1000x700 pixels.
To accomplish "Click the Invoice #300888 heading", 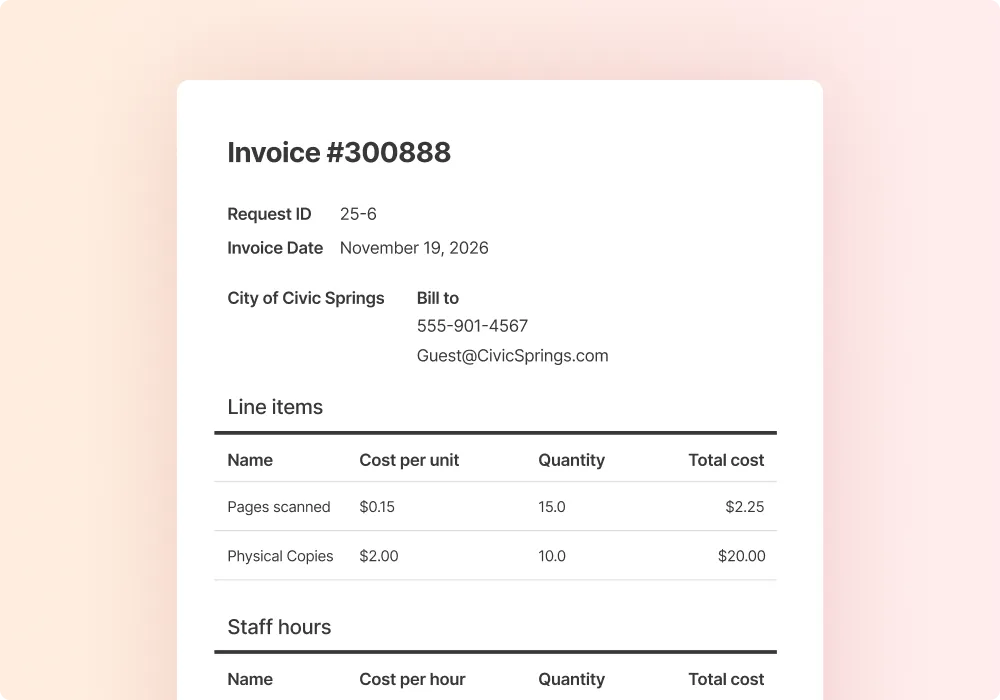I will click(x=339, y=152).
